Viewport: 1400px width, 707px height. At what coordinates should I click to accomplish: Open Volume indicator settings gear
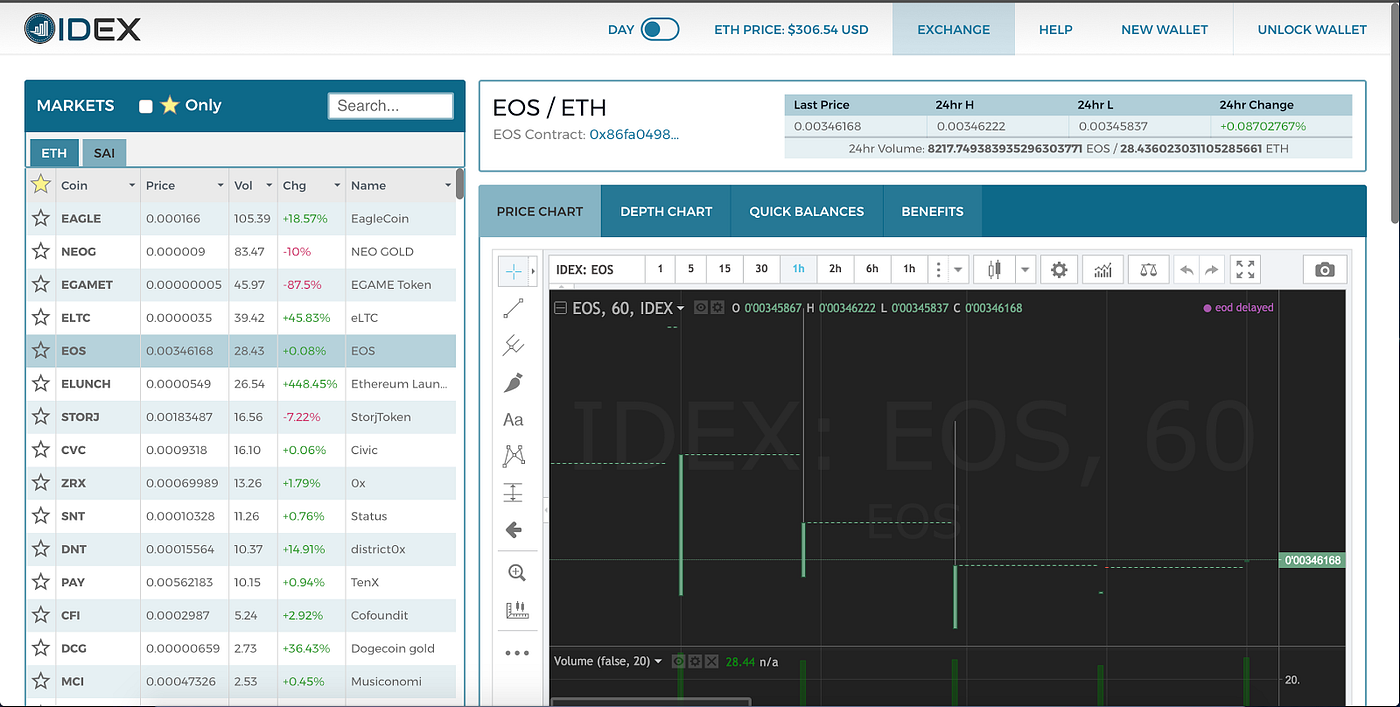tap(695, 661)
